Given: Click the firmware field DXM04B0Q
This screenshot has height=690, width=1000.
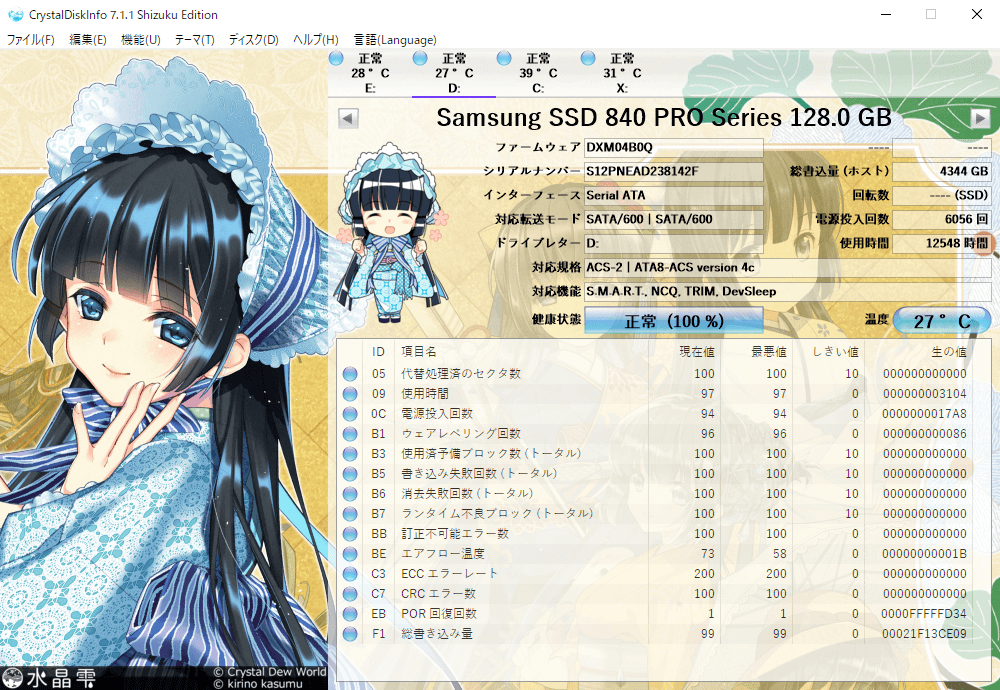Looking at the screenshot, I should pos(673,147).
